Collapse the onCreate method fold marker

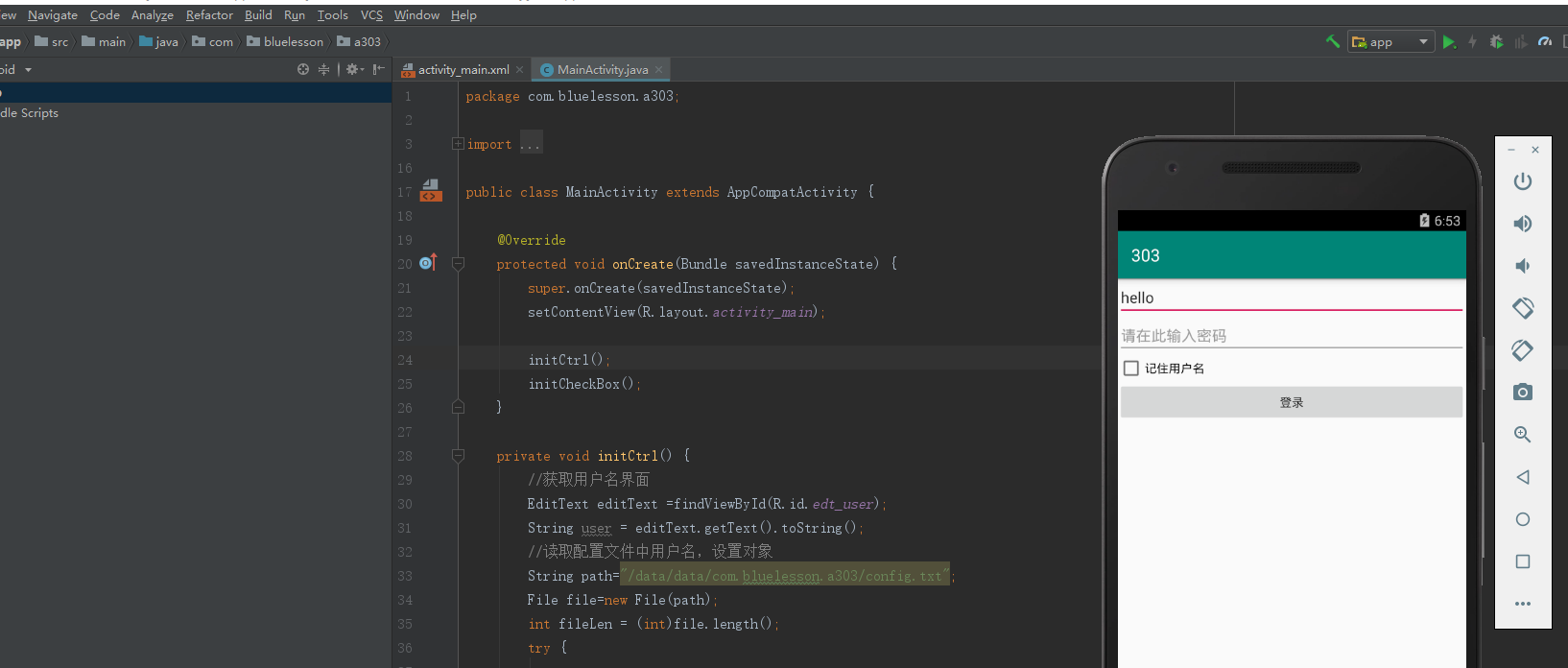(x=458, y=264)
